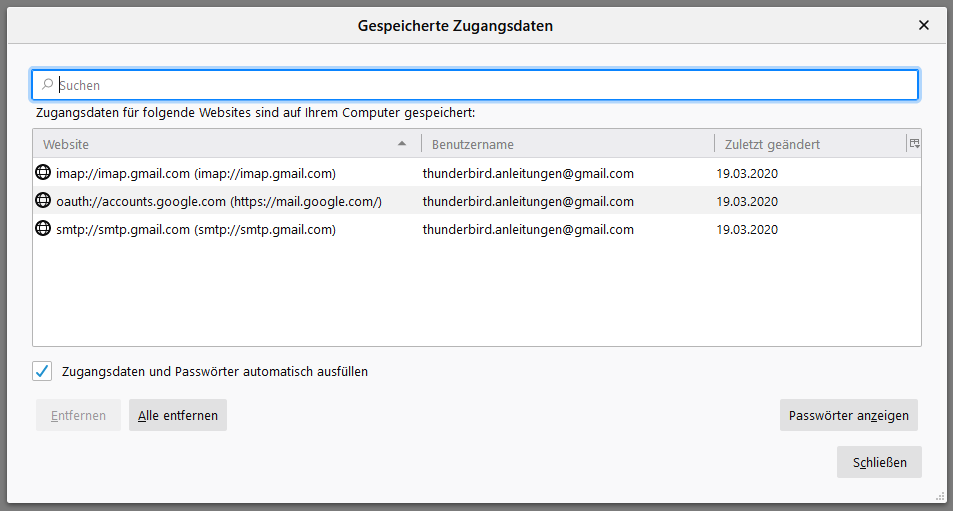Open the column picker icon in table header
The width and height of the screenshot is (953, 511).
(x=913, y=144)
